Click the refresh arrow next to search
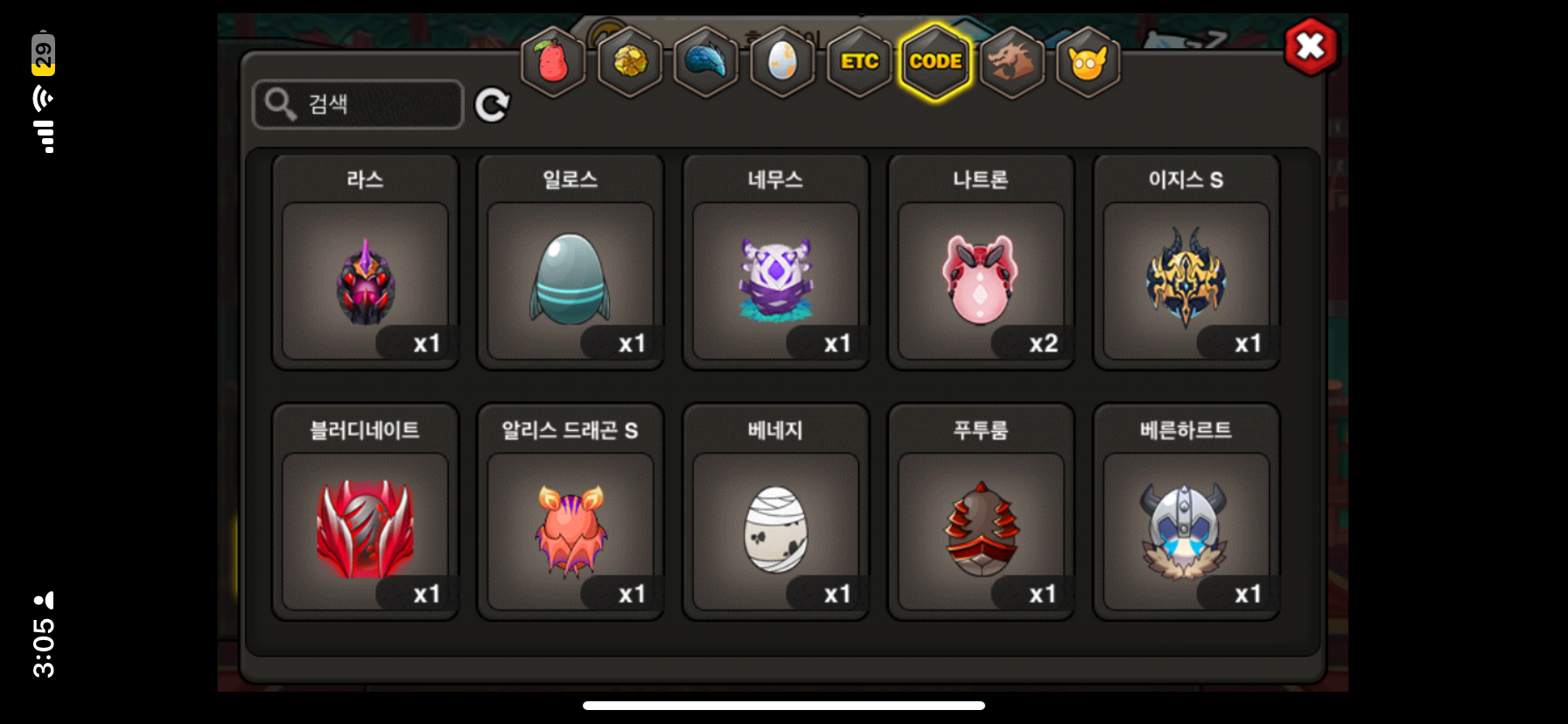 point(492,105)
